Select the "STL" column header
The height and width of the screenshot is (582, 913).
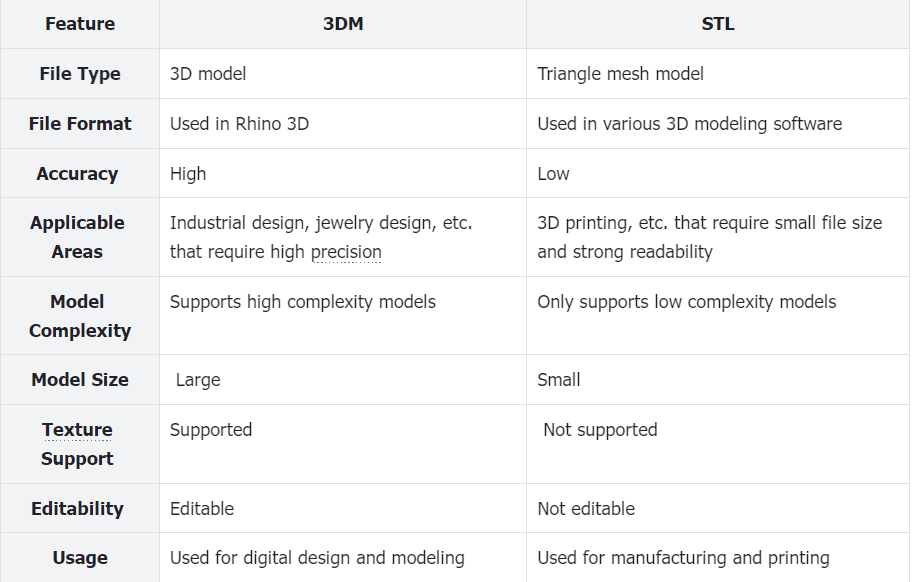717,24
